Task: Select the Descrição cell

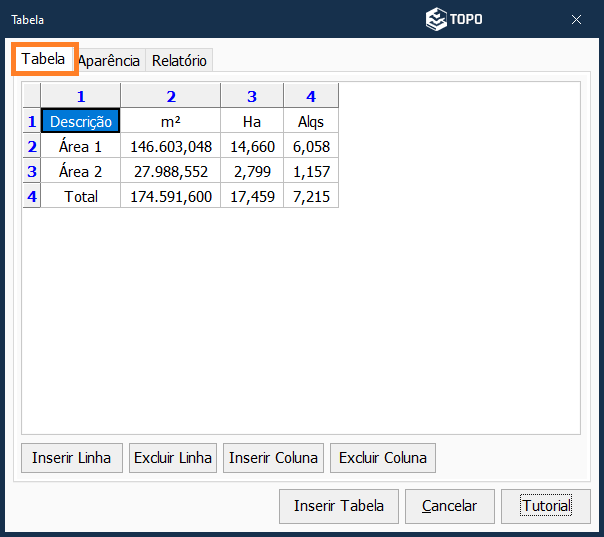Action: pyautogui.click(x=81, y=121)
